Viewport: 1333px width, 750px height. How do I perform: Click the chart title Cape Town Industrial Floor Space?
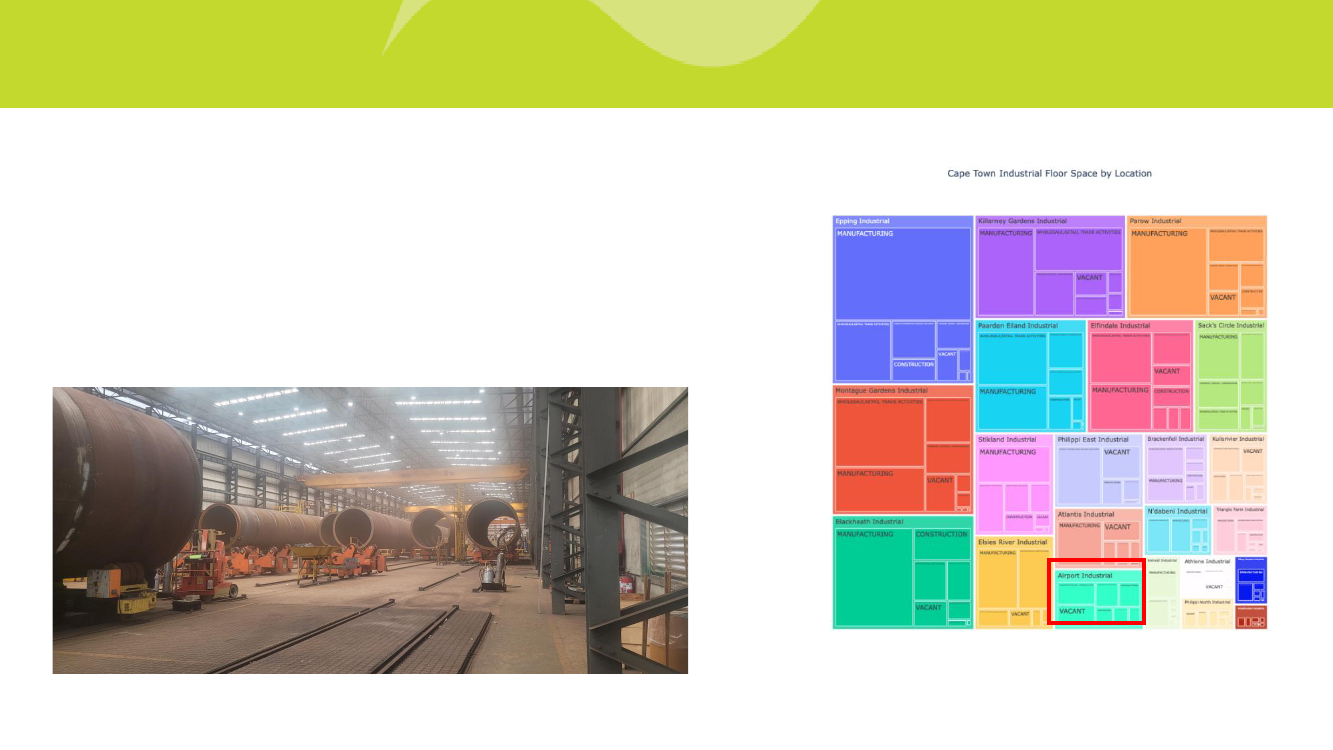click(x=1049, y=173)
